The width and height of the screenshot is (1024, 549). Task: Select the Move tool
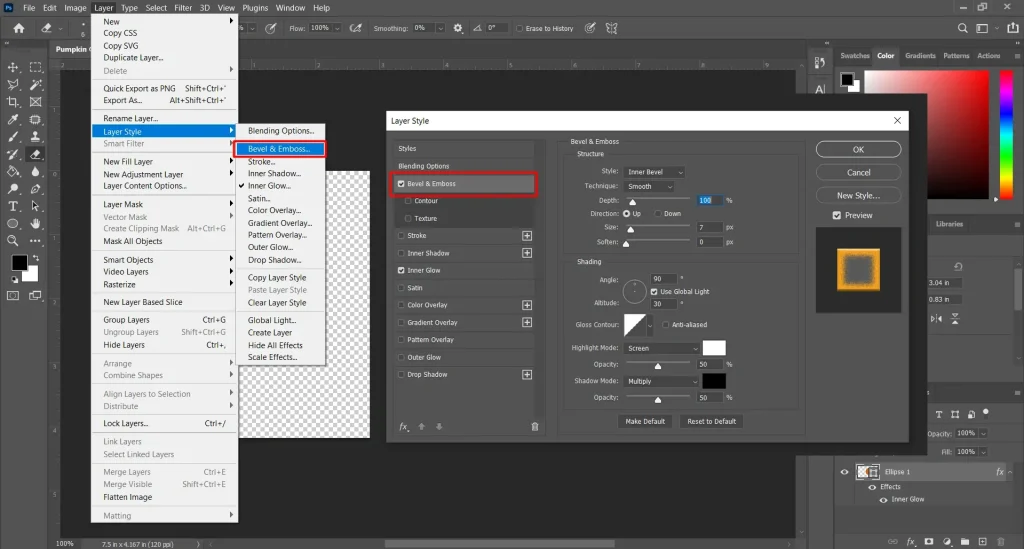click(x=12, y=67)
